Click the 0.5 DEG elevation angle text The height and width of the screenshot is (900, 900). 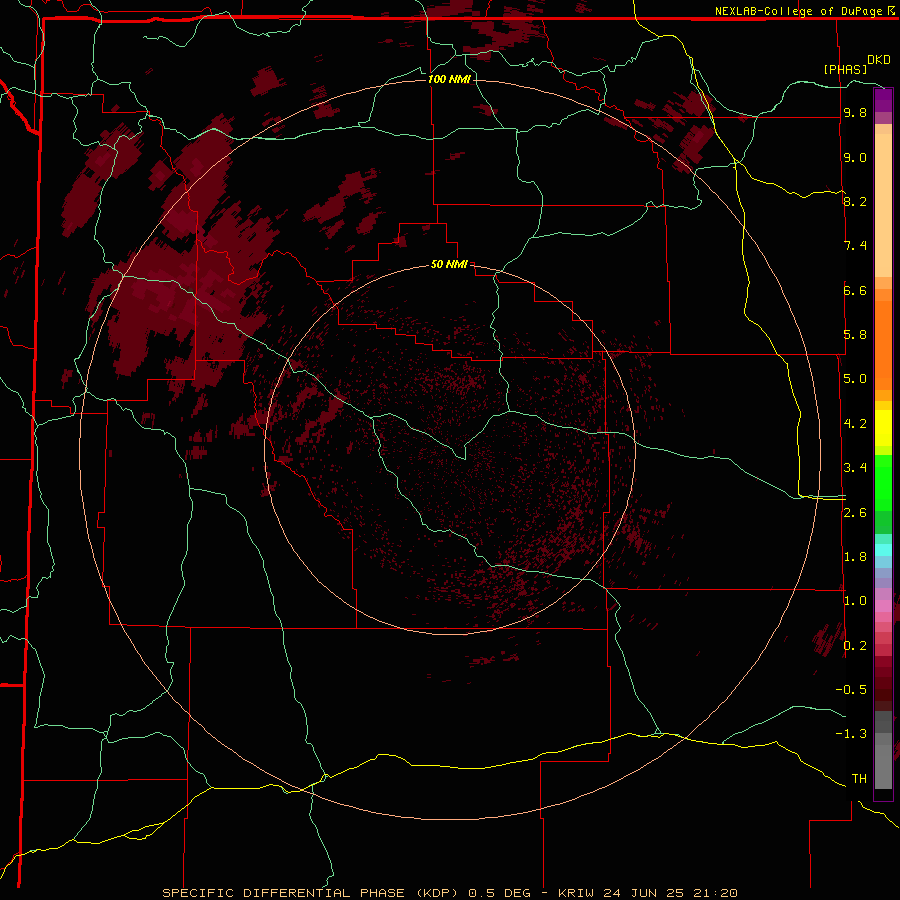coord(501,893)
